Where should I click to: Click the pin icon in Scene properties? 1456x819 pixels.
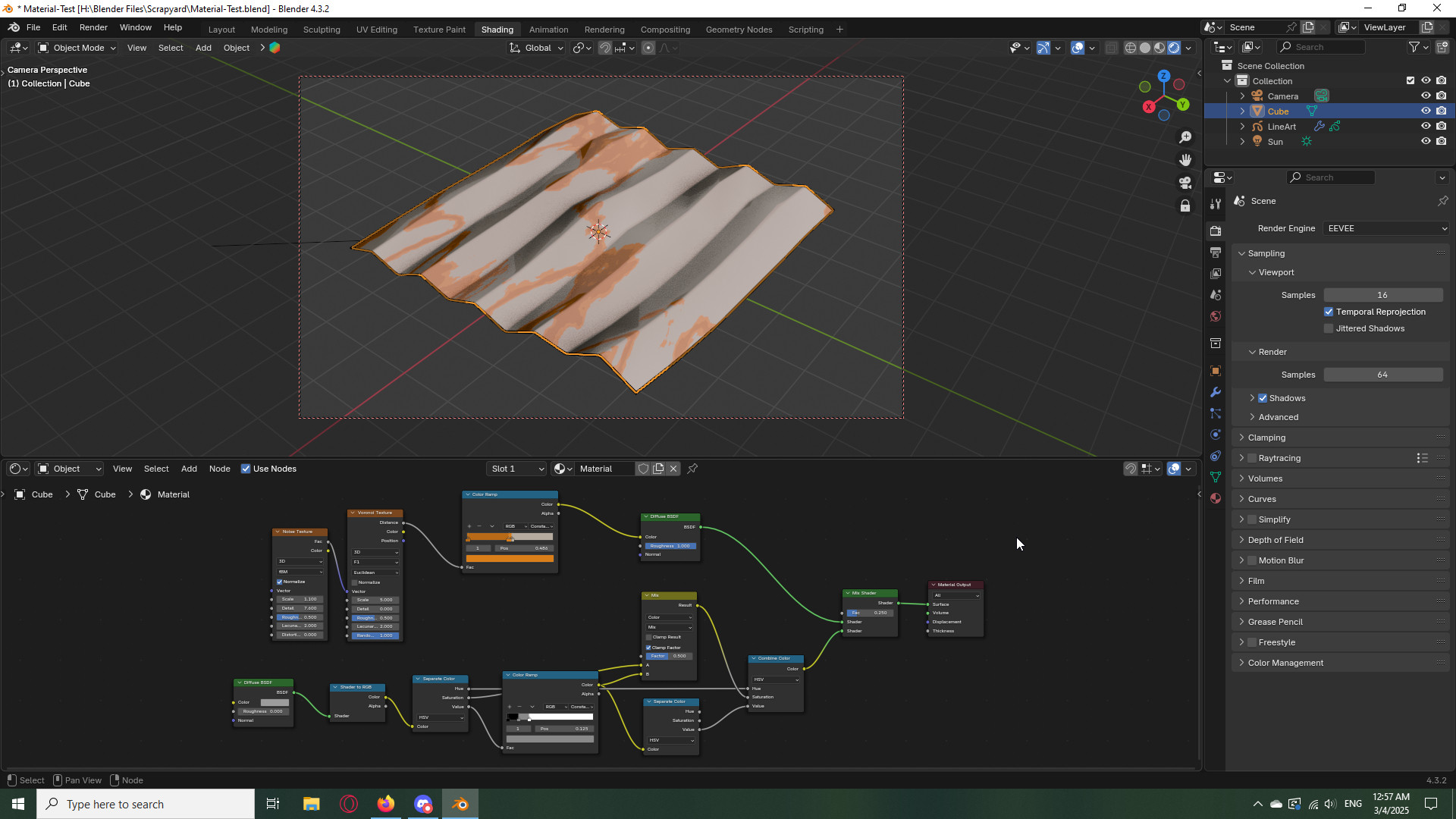pos(1442,201)
